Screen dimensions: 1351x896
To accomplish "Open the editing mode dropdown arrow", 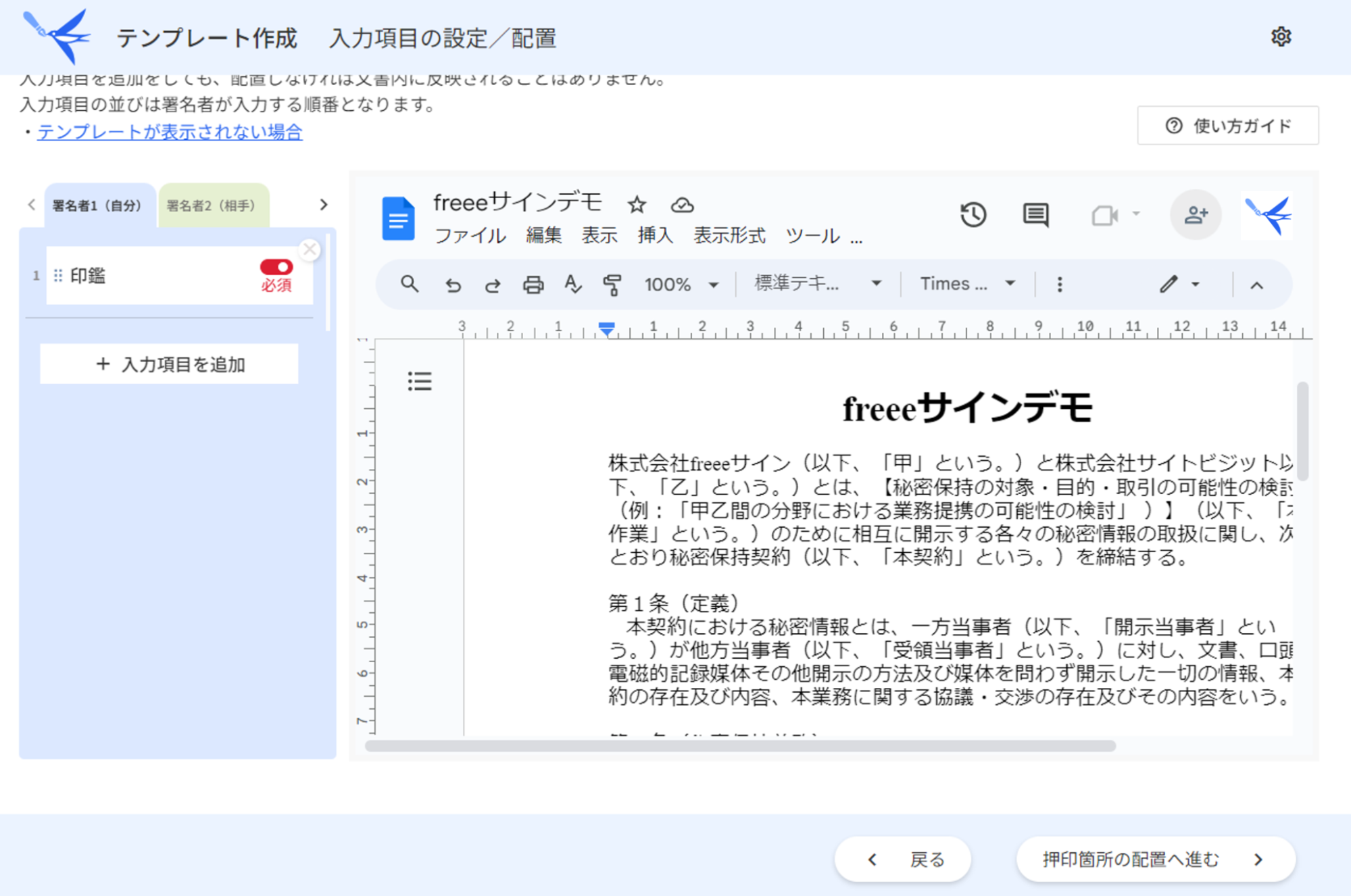I will [1196, 284].
